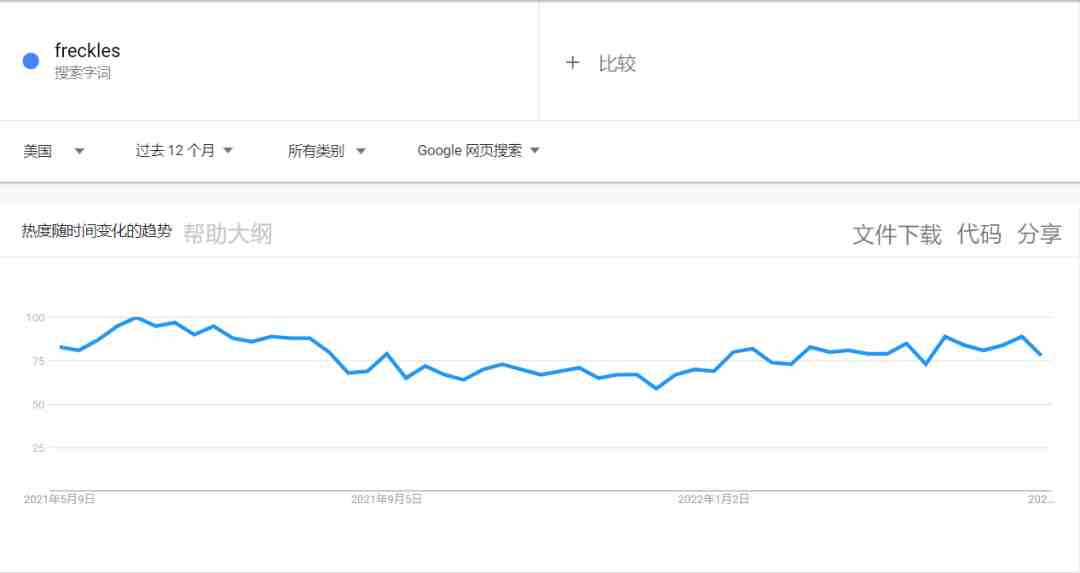Viewport: 1080px width, 573px height.
Task: Select the freckles search term
Action: [87, 51]
